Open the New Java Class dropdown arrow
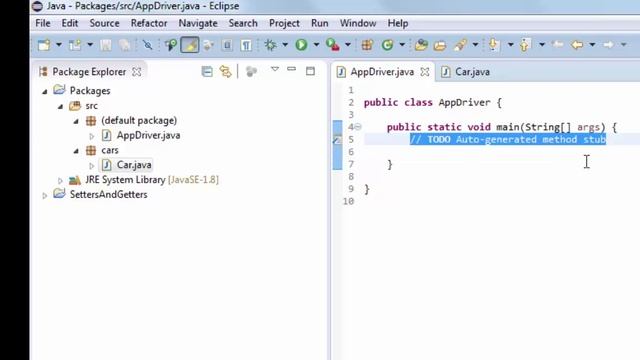The height and width of the screenshot is (360, 640). tap(402, 44)
